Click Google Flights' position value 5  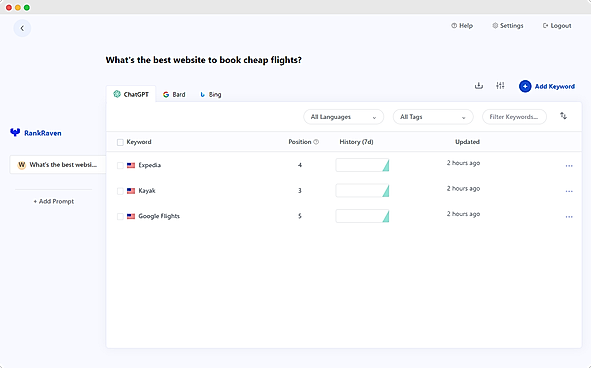(x=300, y=216)
